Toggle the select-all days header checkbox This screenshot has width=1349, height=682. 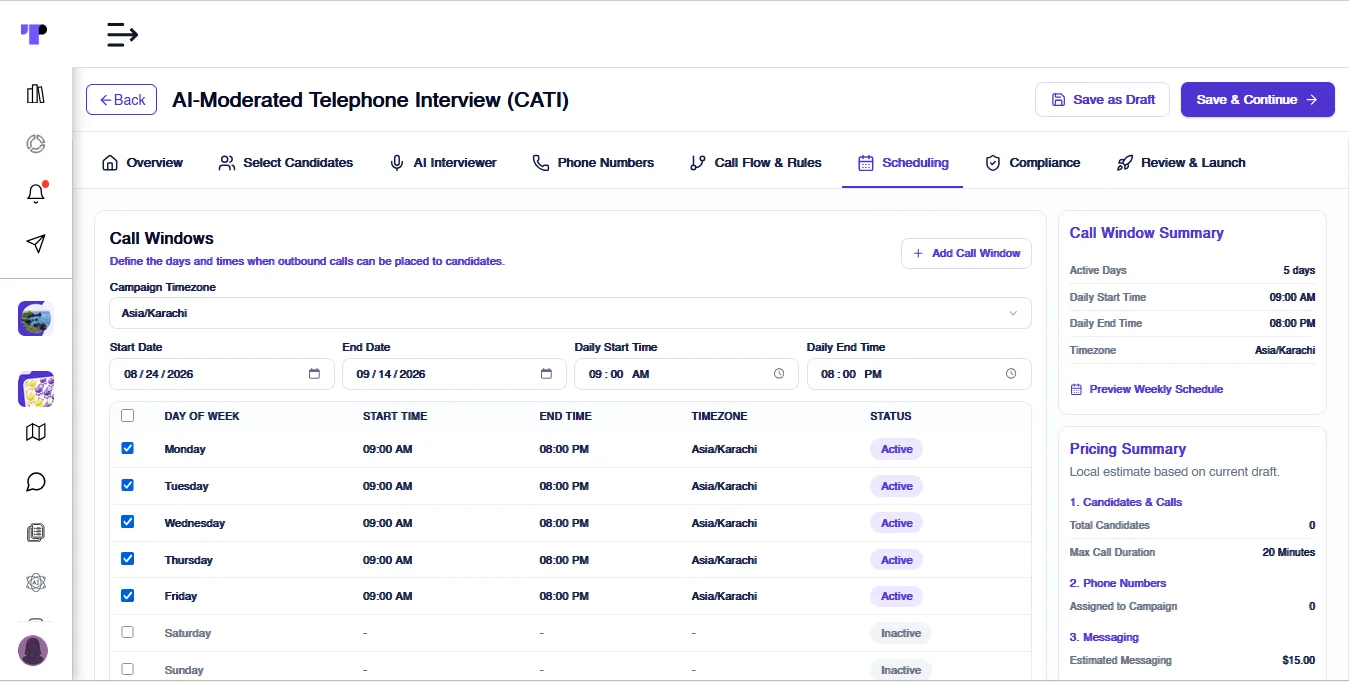click(127, 416)
